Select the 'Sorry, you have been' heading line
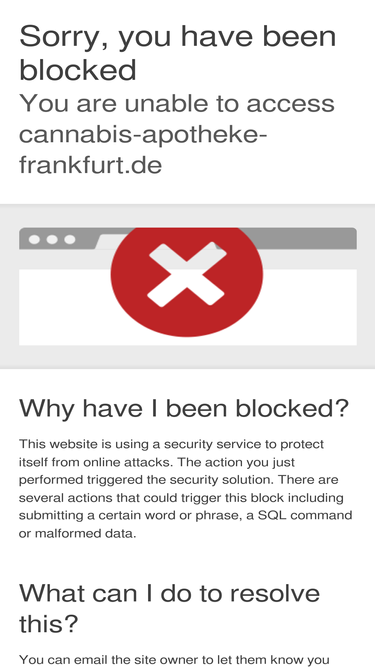The width and height of the screenshot is (375, 667). pos(178,37)
